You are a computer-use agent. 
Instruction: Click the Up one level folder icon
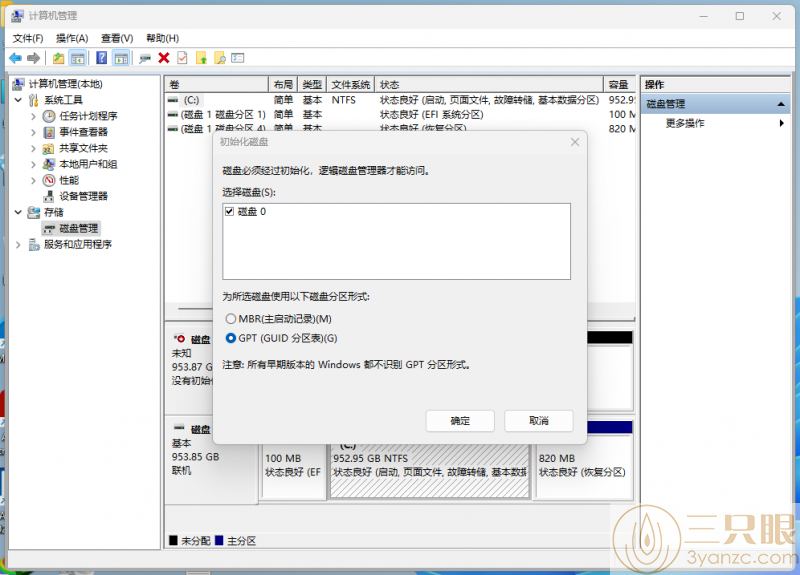click(x=59, y=58)
